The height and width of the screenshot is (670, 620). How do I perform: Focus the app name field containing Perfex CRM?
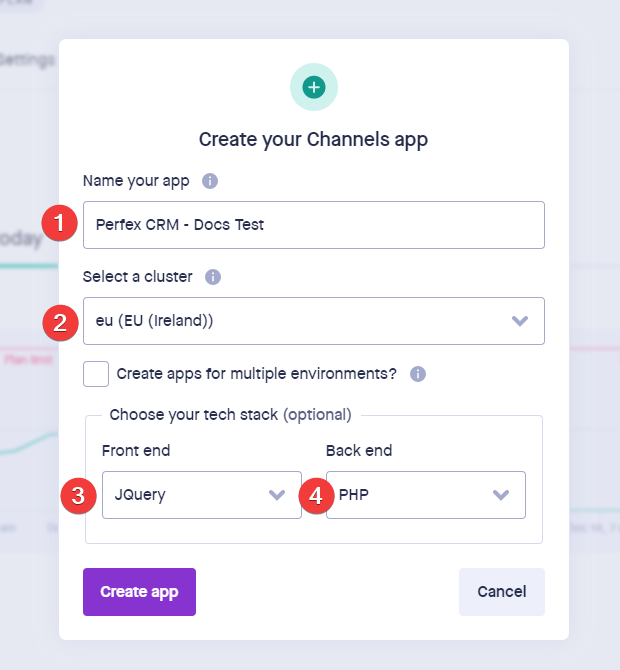313,224
